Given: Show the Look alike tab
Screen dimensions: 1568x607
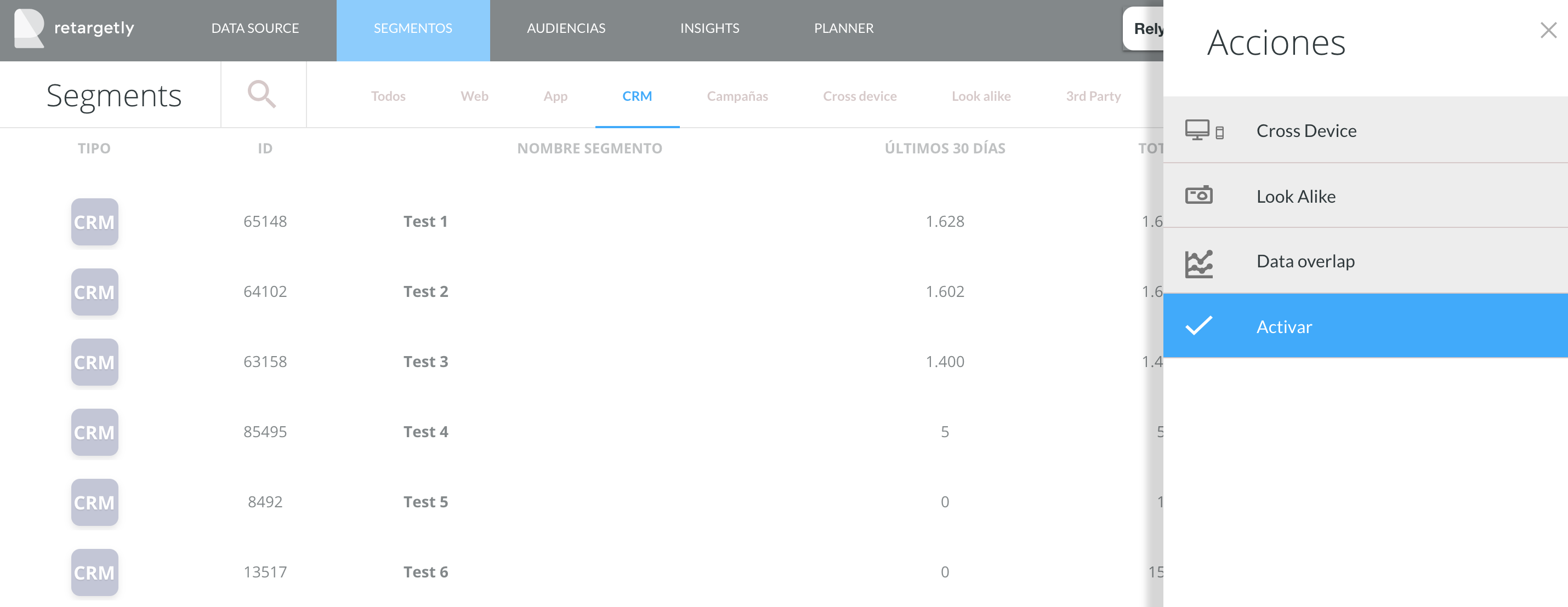Looking at the screenshot, I should (x=981, y=96).
